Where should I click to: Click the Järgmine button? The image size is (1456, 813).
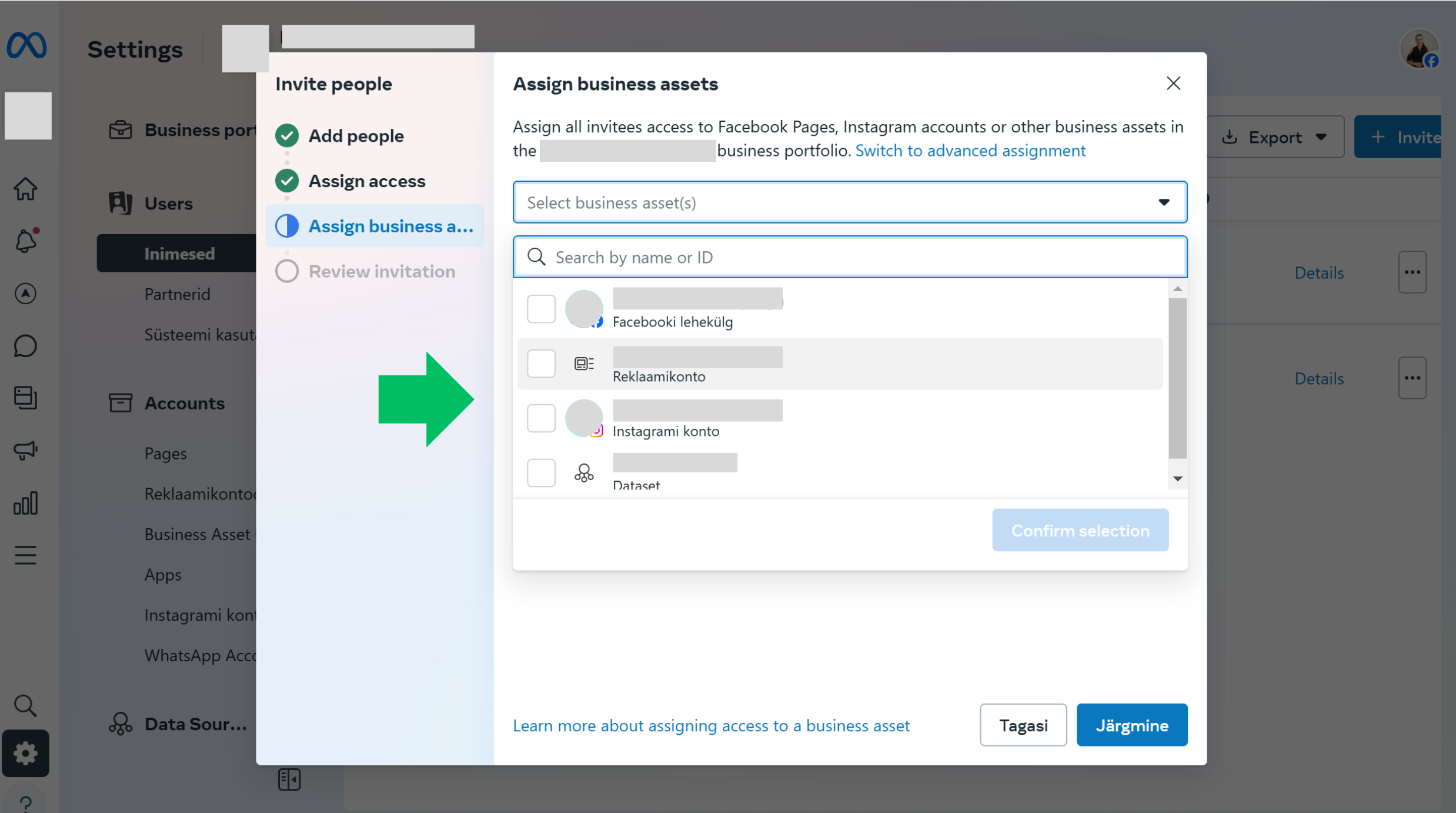[x=1131, y=725]
